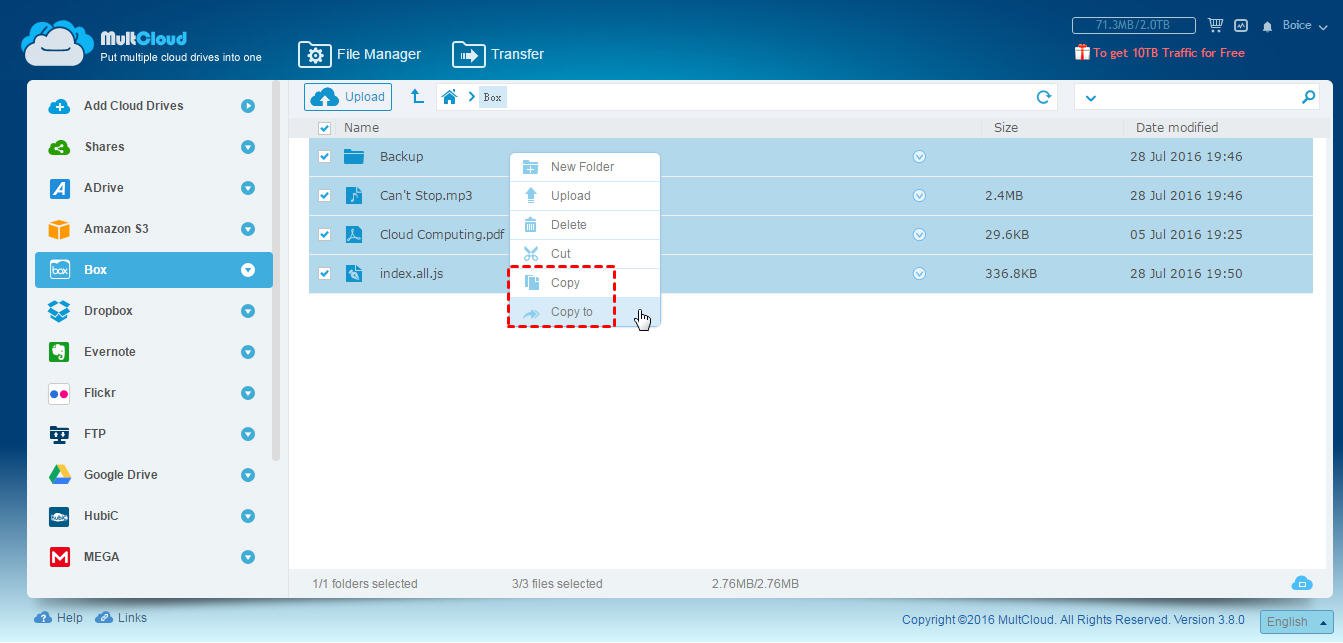Expand the ADrive dropdown arrow

pos(248,188)
